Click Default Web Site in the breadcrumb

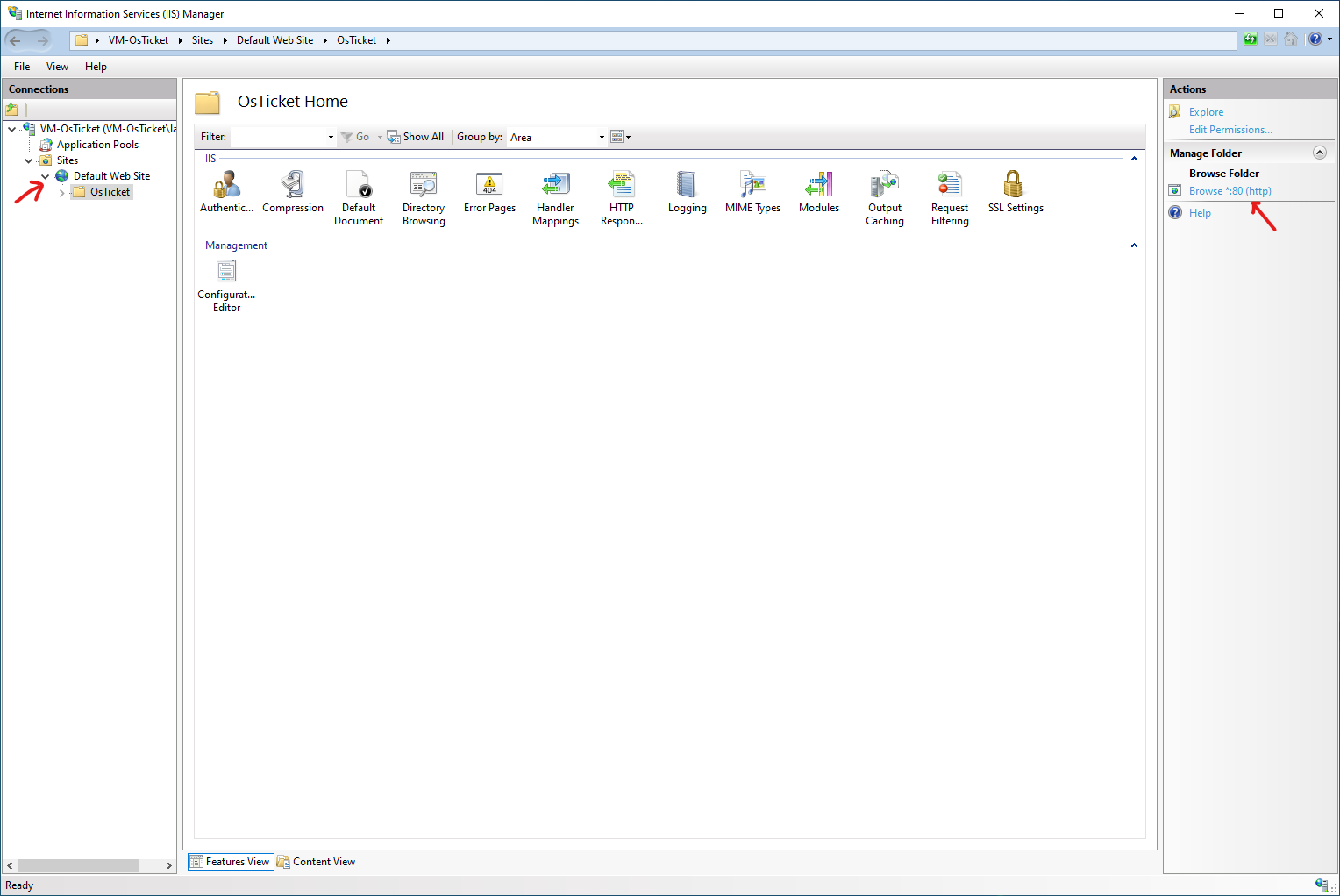(274, 40)
